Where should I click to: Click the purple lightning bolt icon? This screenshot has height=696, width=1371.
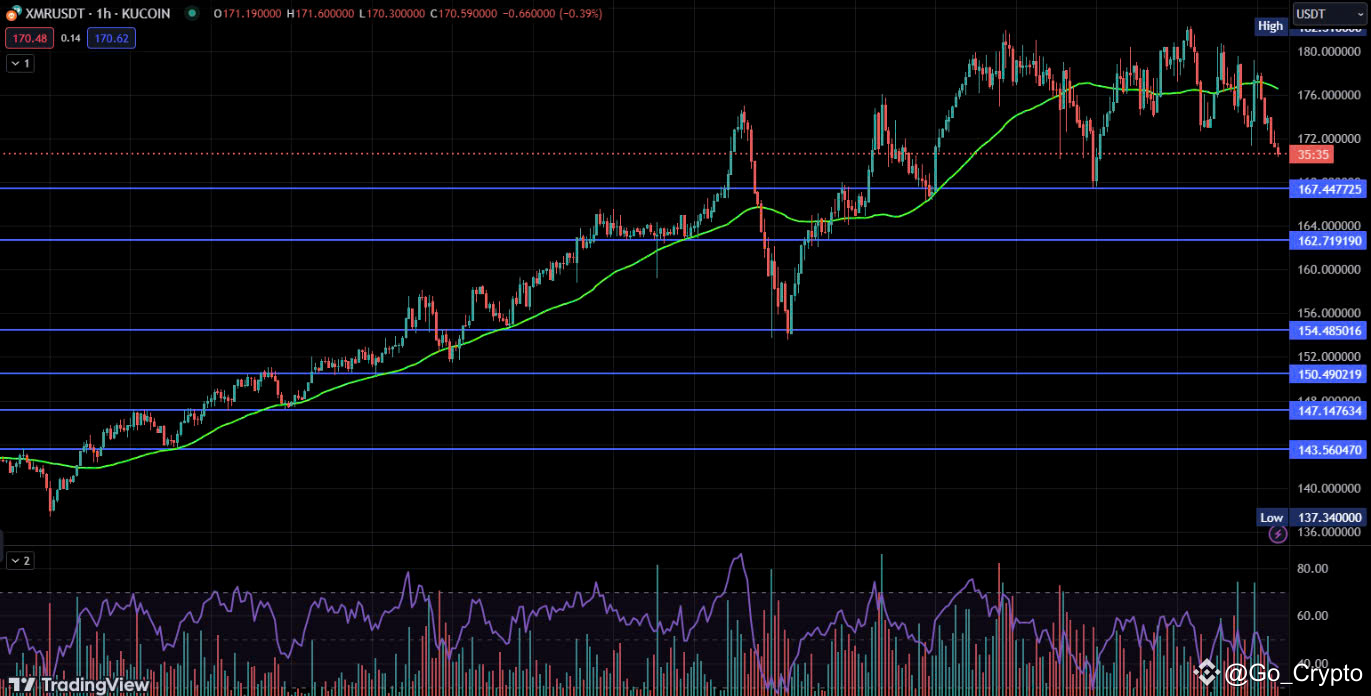pos(1277,535)
